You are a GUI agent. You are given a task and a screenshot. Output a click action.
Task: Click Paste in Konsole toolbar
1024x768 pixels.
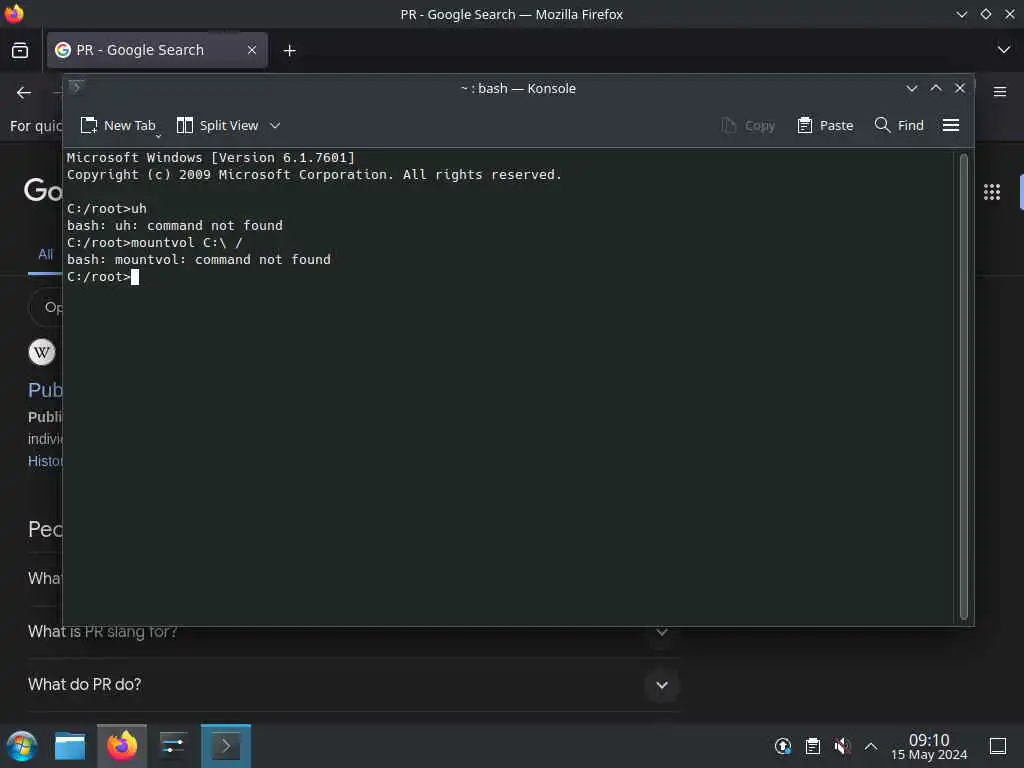(825, 125)
